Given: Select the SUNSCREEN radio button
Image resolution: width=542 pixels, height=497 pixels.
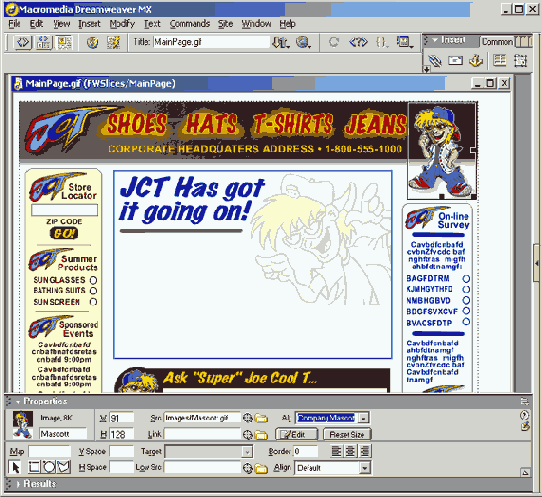Looking at the screenshot, I should coord(93,302).
